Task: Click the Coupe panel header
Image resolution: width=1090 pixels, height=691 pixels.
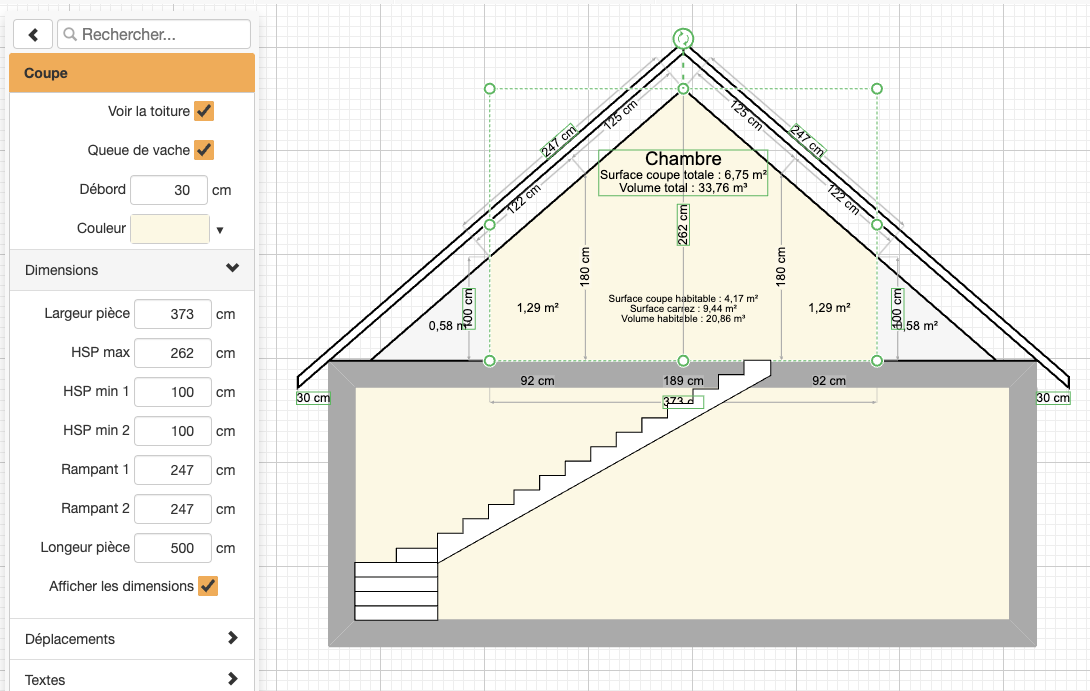Action: [132, 73]
